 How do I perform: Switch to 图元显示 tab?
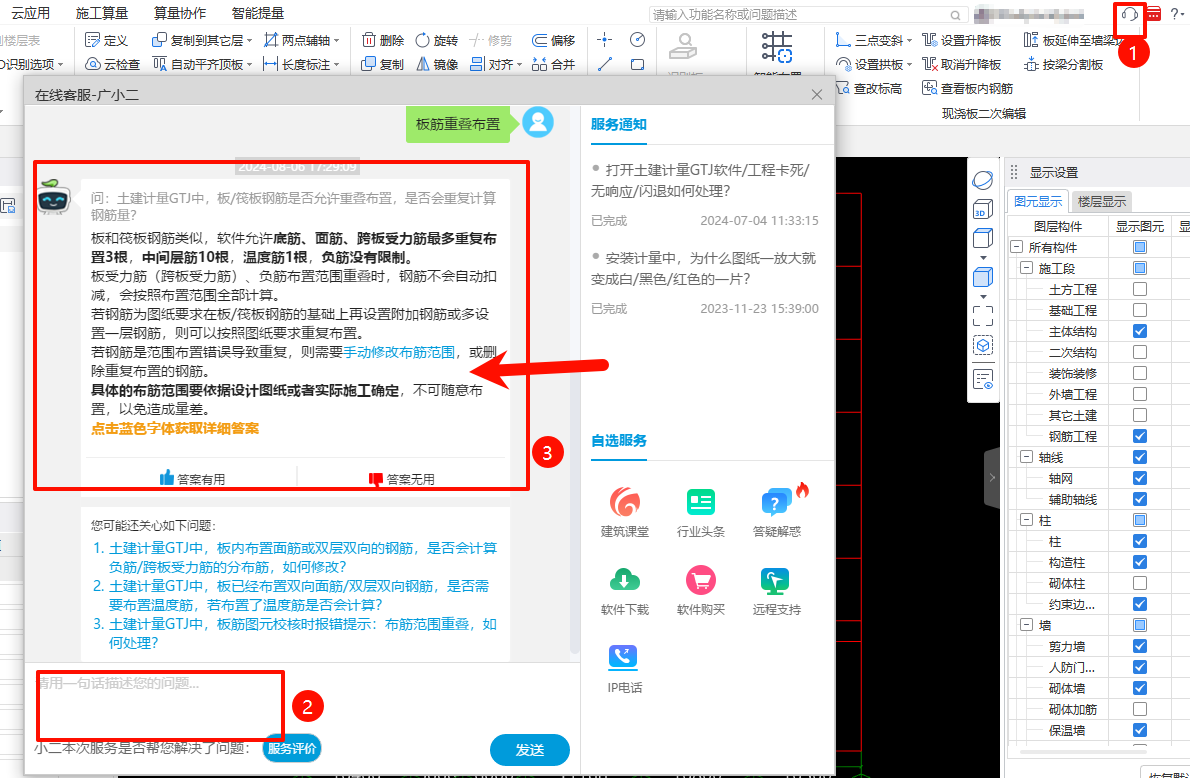click(1038, 201)
